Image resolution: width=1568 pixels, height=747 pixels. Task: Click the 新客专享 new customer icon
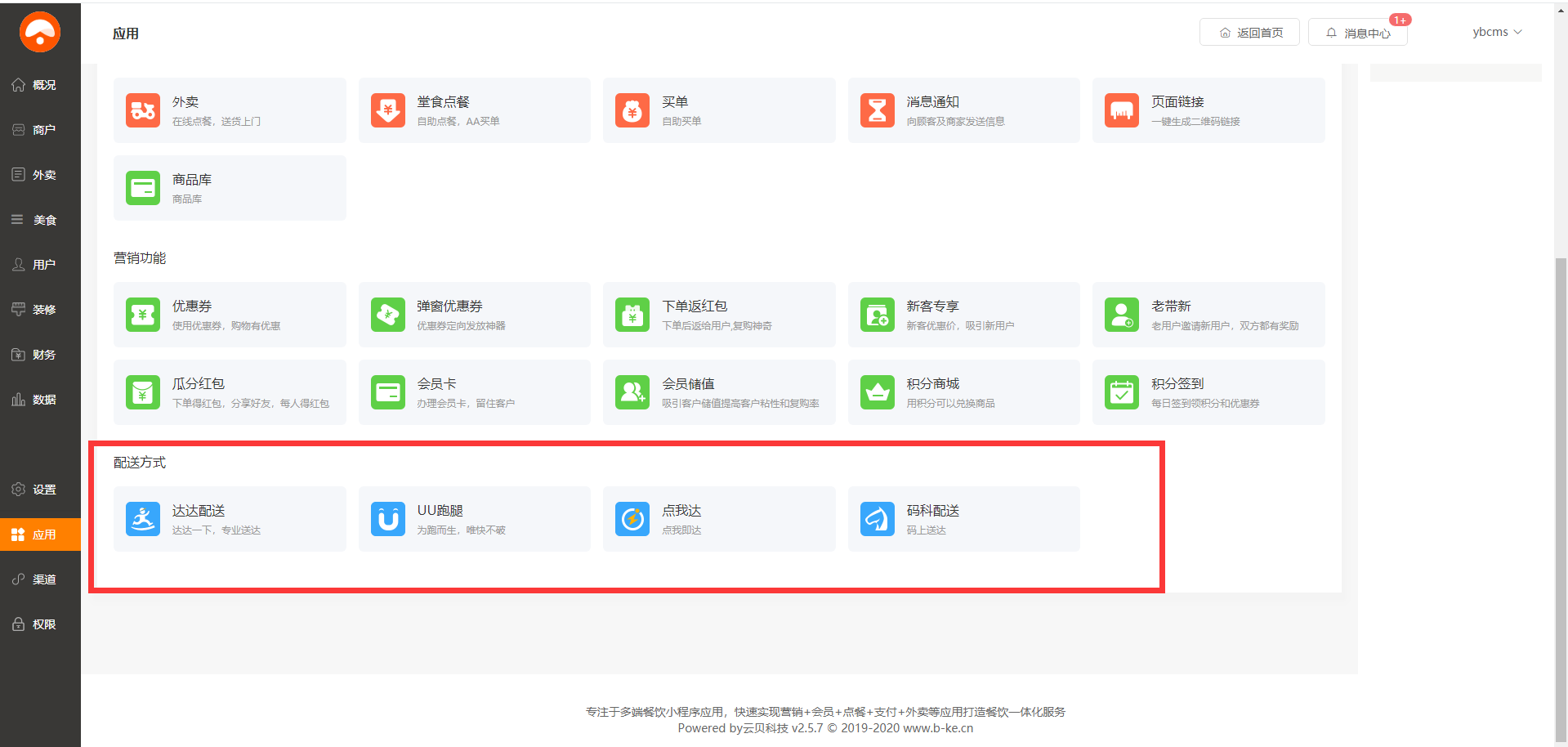(x=878, y=315)
